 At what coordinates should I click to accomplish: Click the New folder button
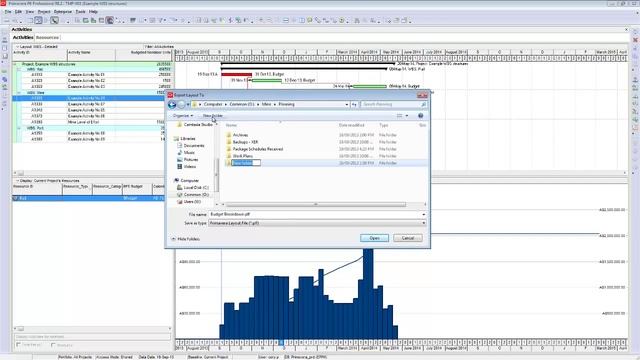coord(213,116)
